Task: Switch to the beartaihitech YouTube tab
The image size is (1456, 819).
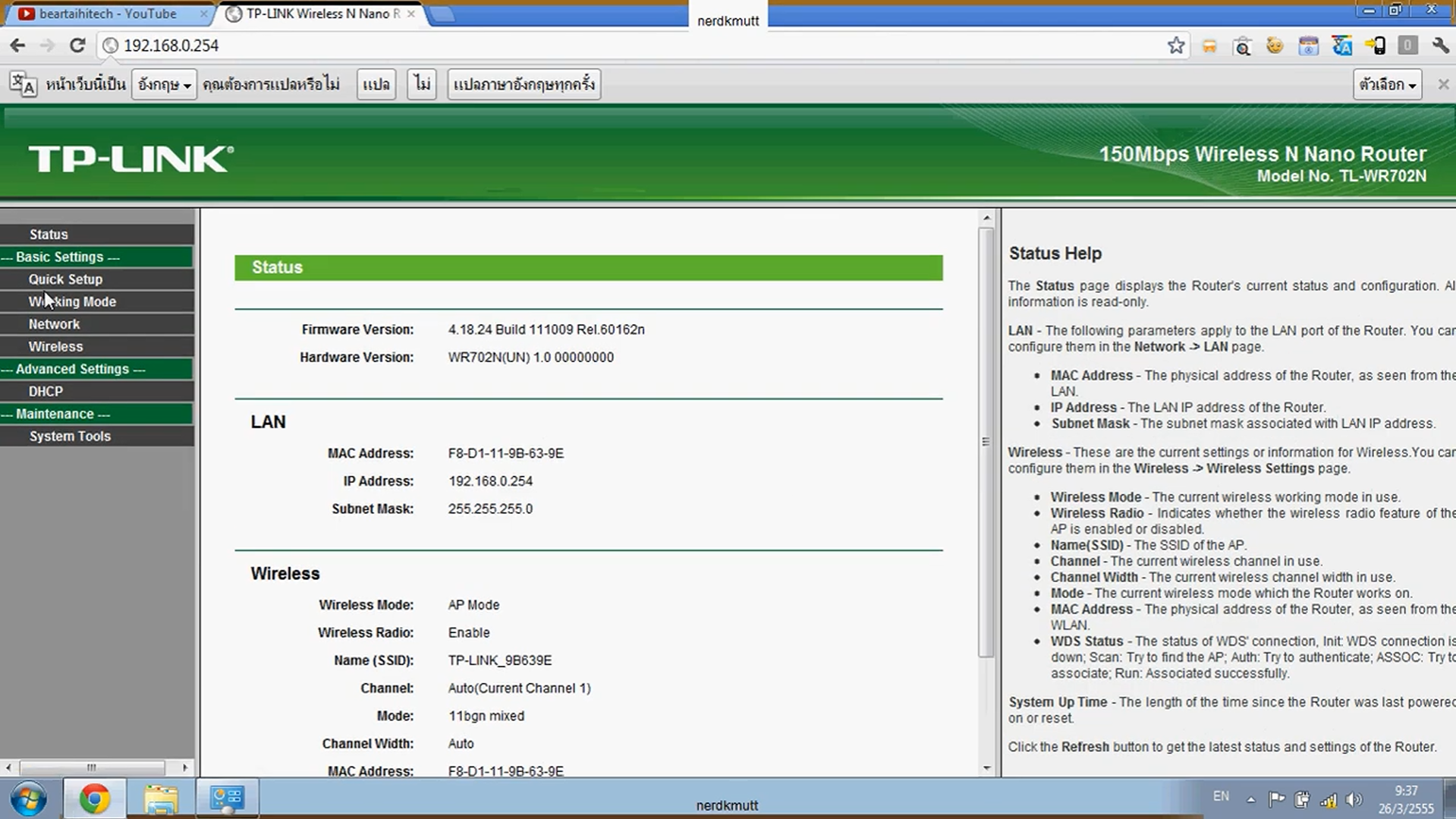Action: tap(108, 14)
